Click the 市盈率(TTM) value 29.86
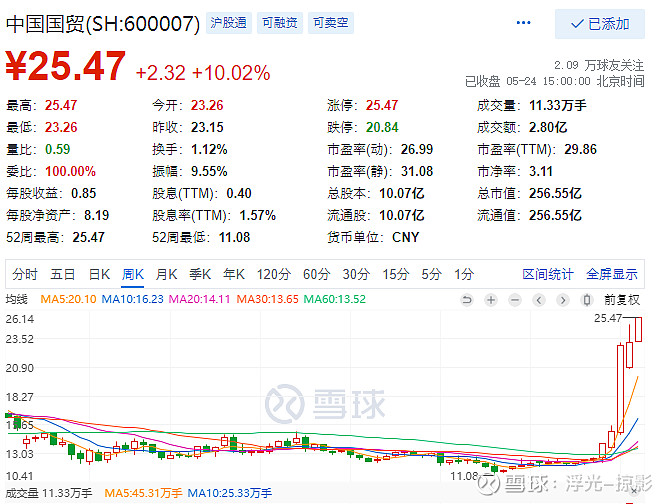 (580, 149)
